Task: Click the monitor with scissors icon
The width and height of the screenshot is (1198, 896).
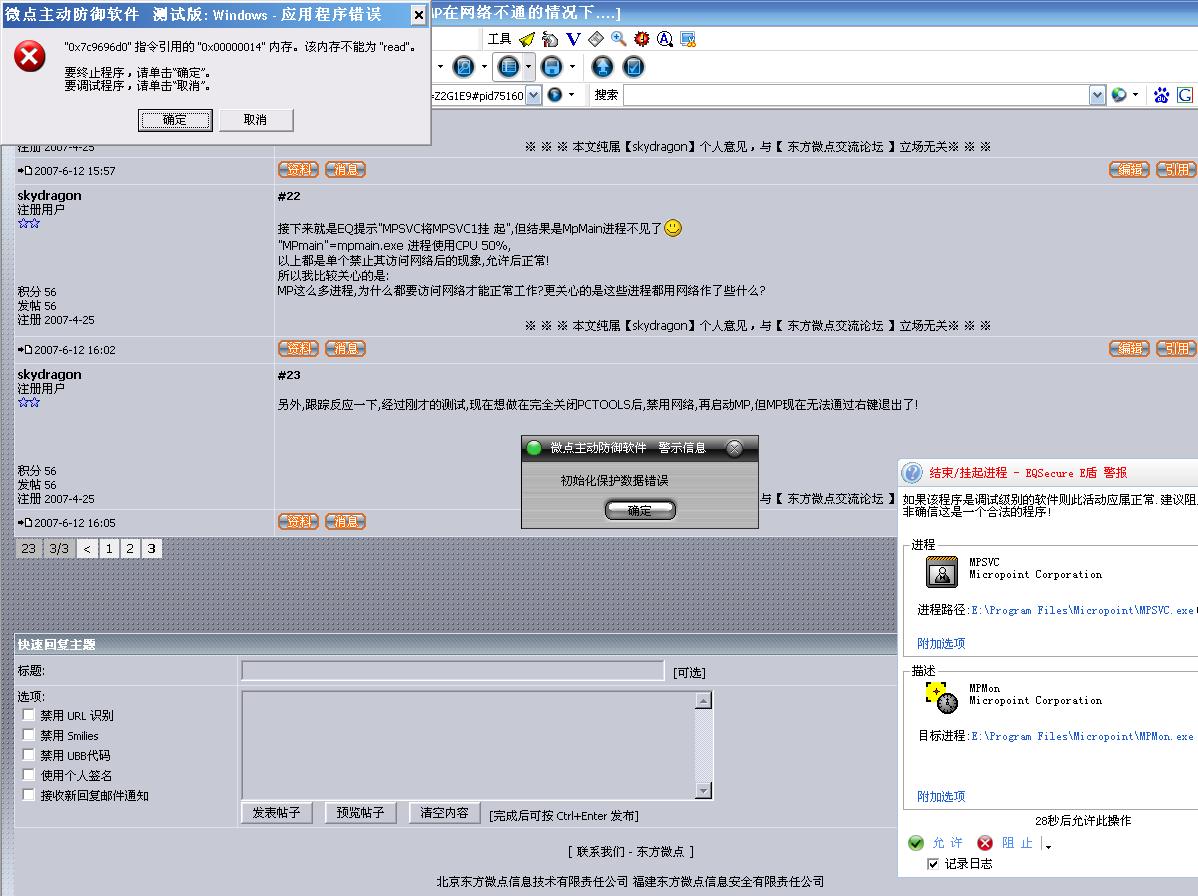Action: pyautogui.click(x=688, y=39)
